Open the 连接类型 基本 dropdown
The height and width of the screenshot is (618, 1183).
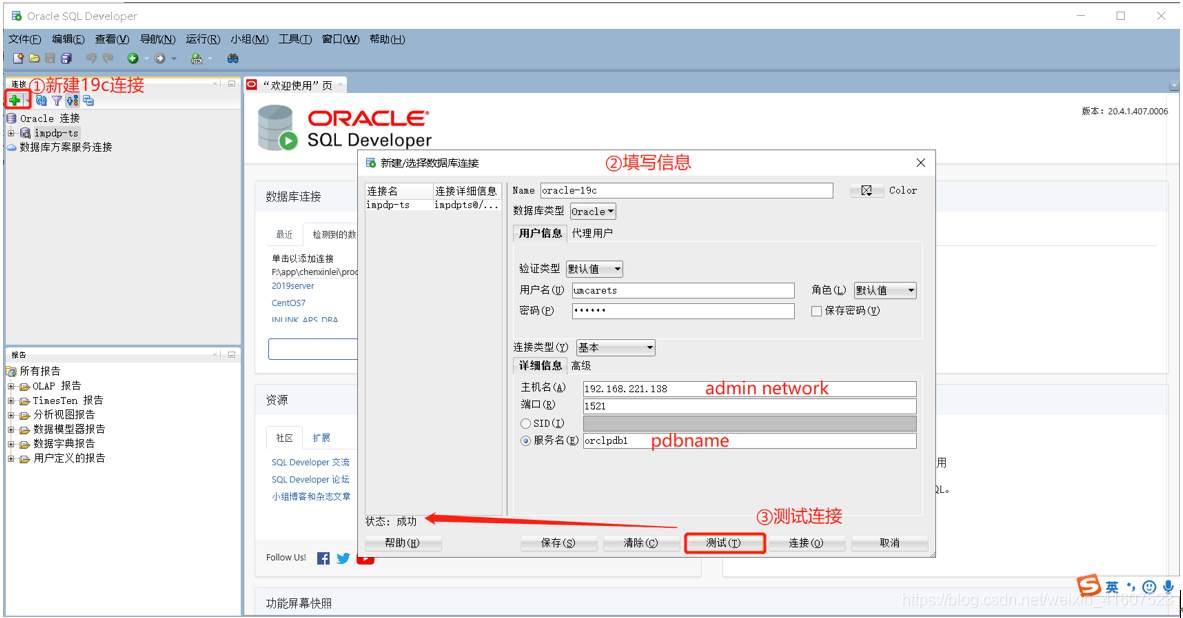[616, 348]
